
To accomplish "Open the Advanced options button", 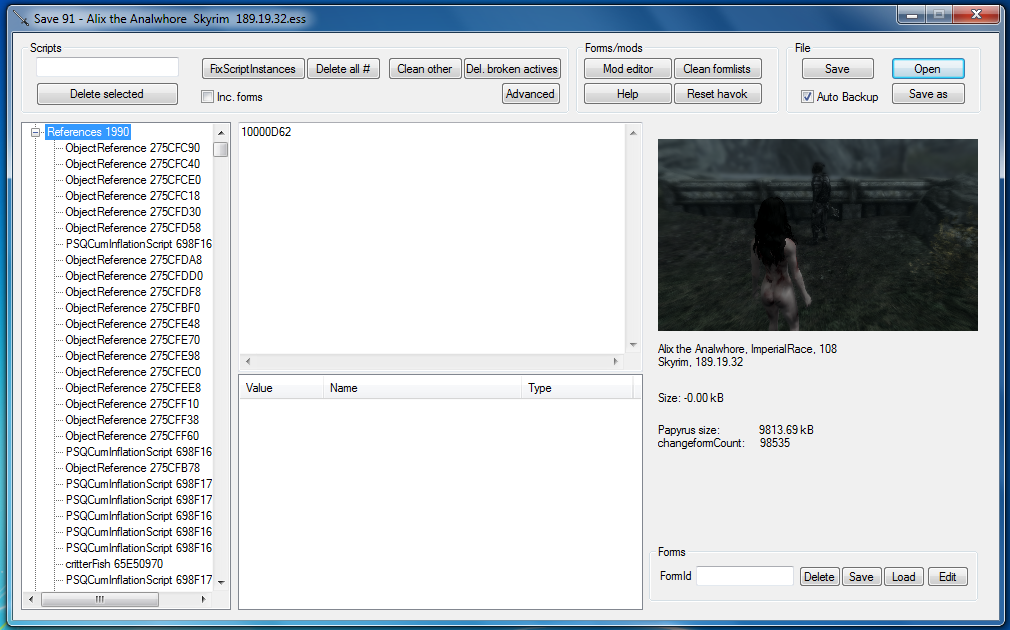I will click(x=530, y=94).
